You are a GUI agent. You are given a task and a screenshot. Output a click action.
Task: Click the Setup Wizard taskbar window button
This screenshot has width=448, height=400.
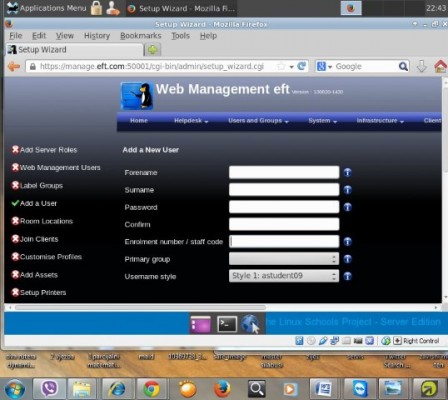[182, 8]
